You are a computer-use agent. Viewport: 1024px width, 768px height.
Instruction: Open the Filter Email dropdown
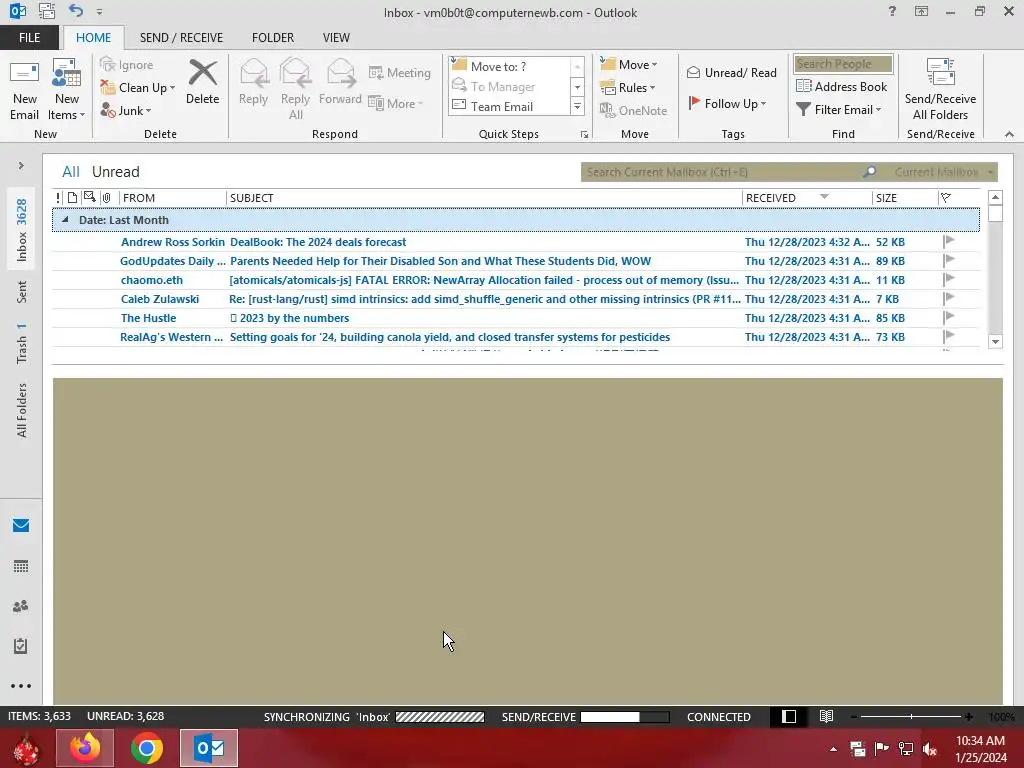(839, 110)
